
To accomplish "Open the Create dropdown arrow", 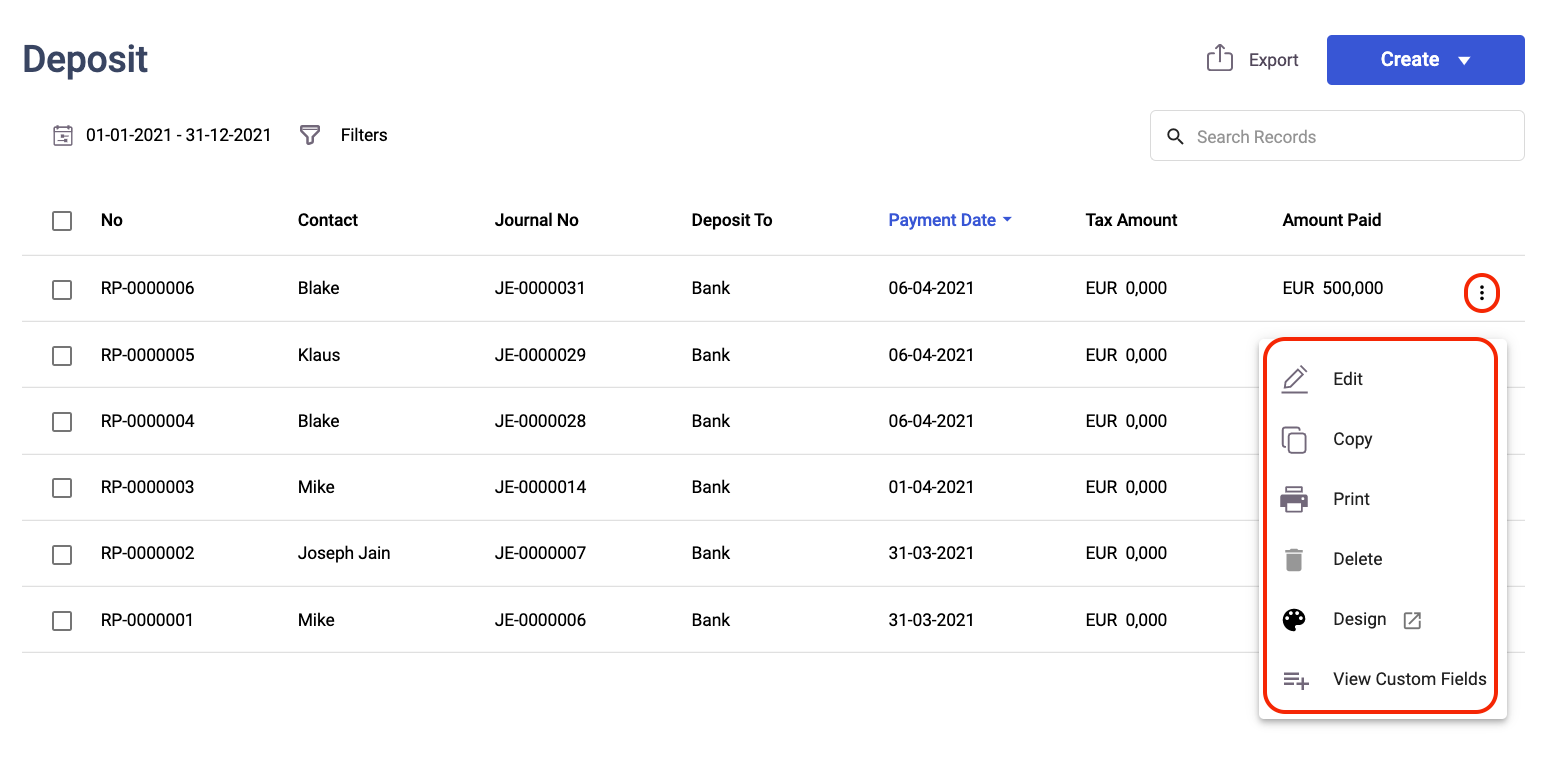I will [1464, 60].
